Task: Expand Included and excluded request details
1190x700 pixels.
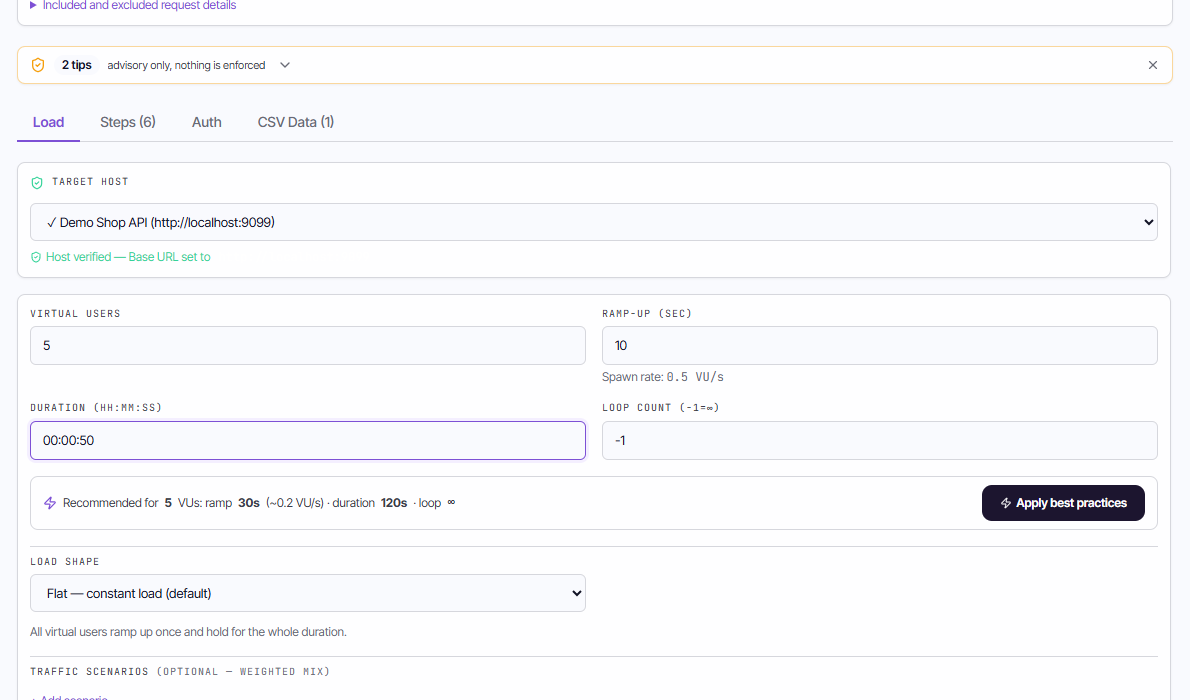Action: pyautogui.click(x=133, y=5)
